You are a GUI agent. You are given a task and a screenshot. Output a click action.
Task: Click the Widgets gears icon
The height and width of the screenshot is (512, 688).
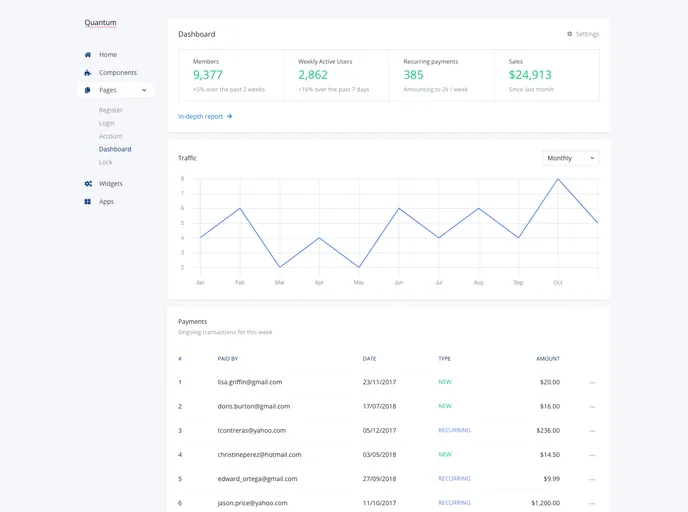click(x=88, y=184)
